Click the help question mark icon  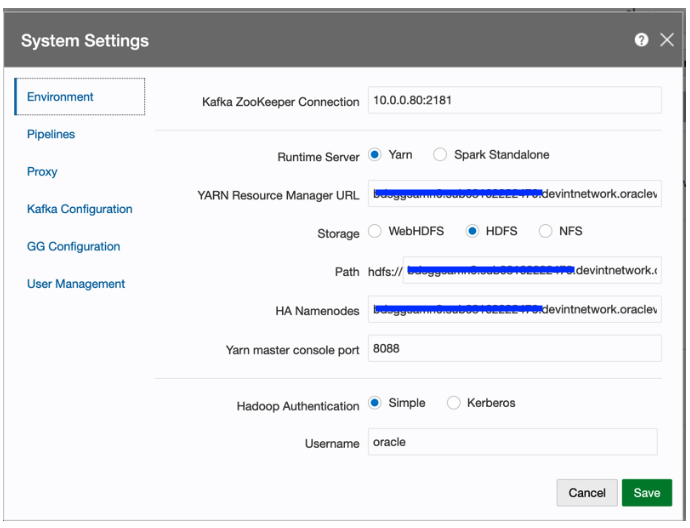640,40
